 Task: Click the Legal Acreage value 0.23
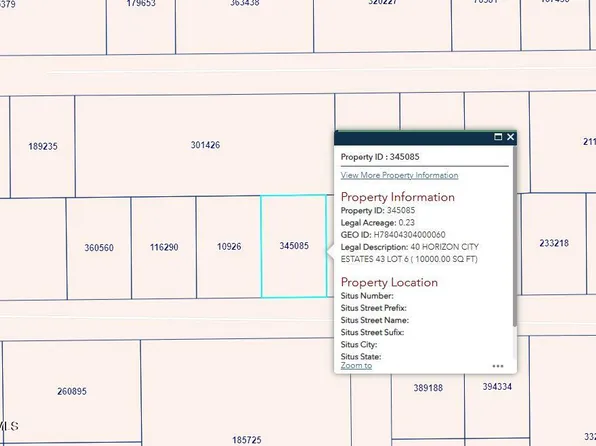(406, 223)
